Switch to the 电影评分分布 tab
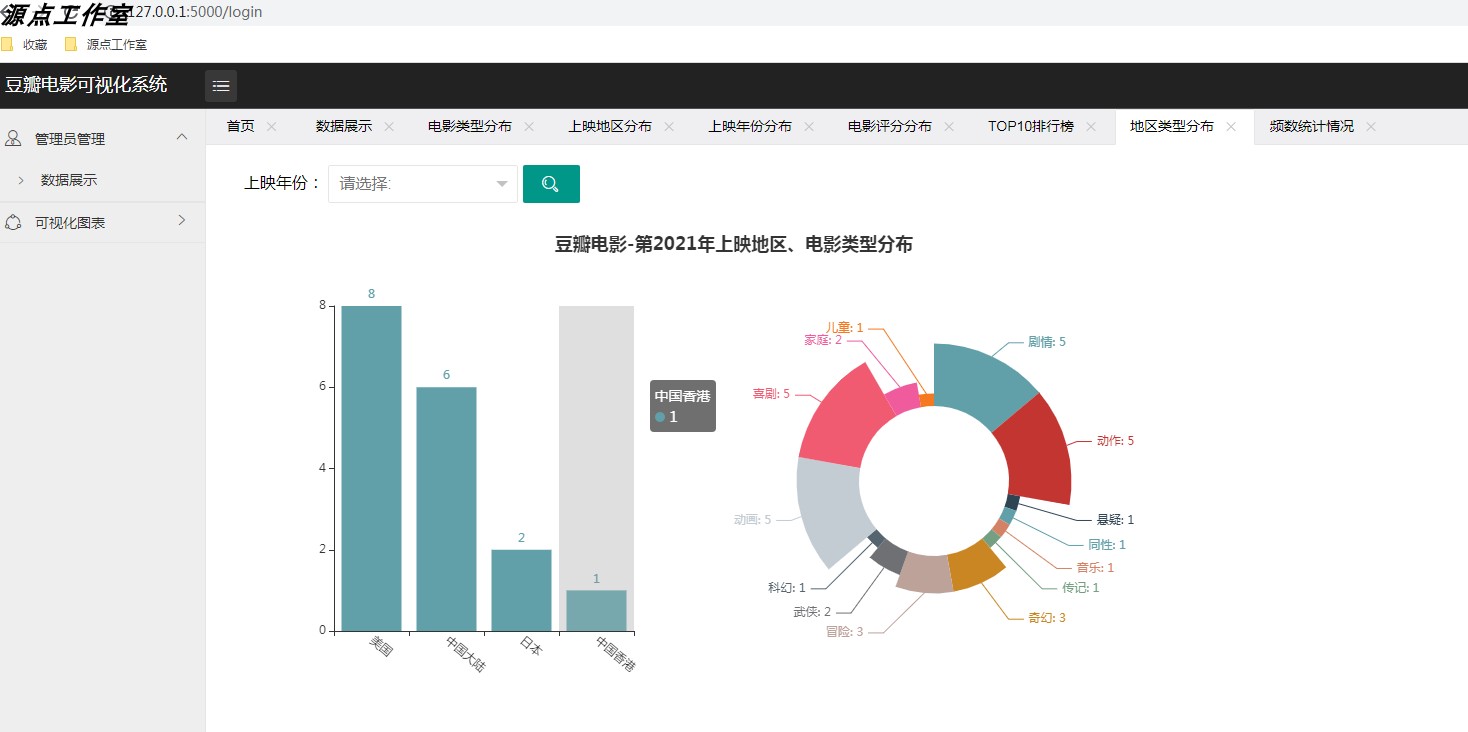1468x732 pixels. point(890,127)
